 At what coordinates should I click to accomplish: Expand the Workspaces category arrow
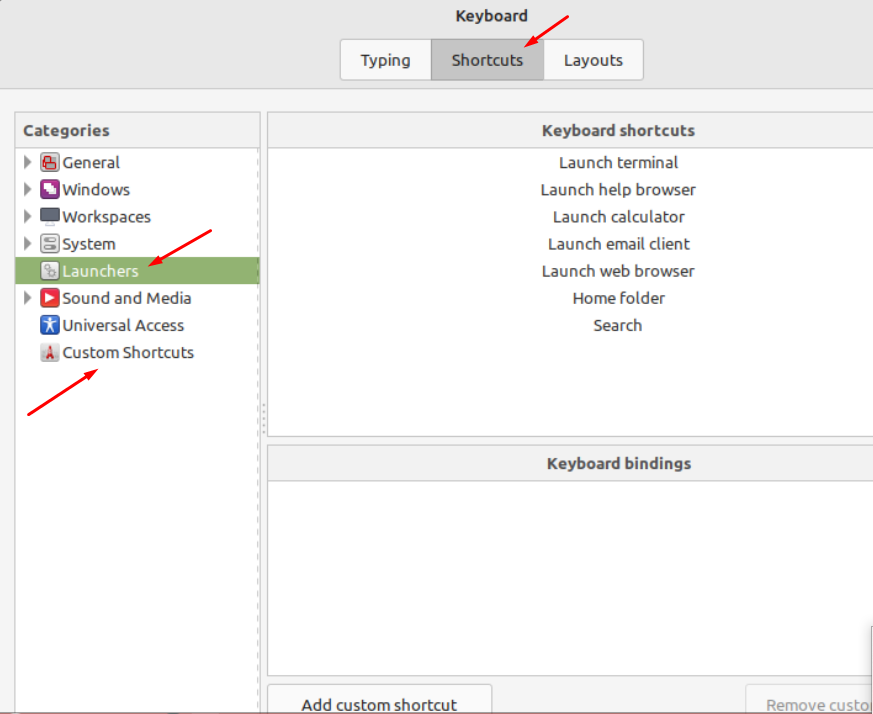coord(27,217)
